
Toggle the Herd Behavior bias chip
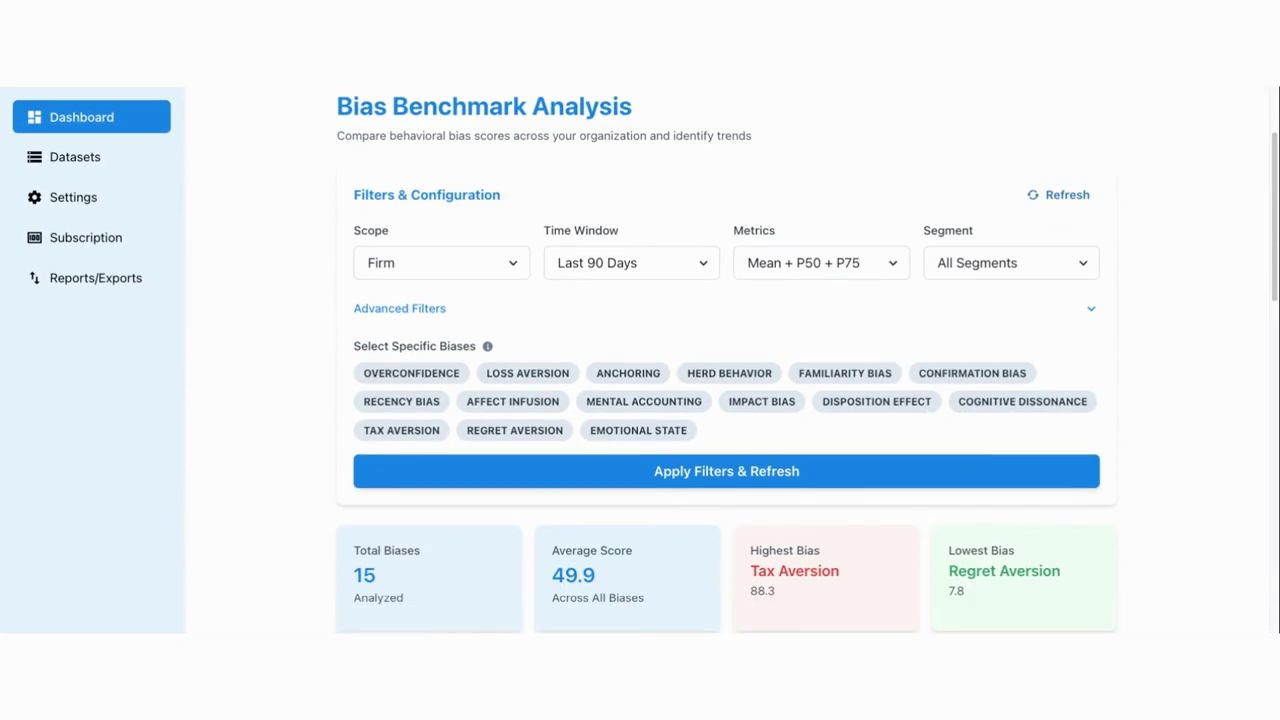coord(730,373)
